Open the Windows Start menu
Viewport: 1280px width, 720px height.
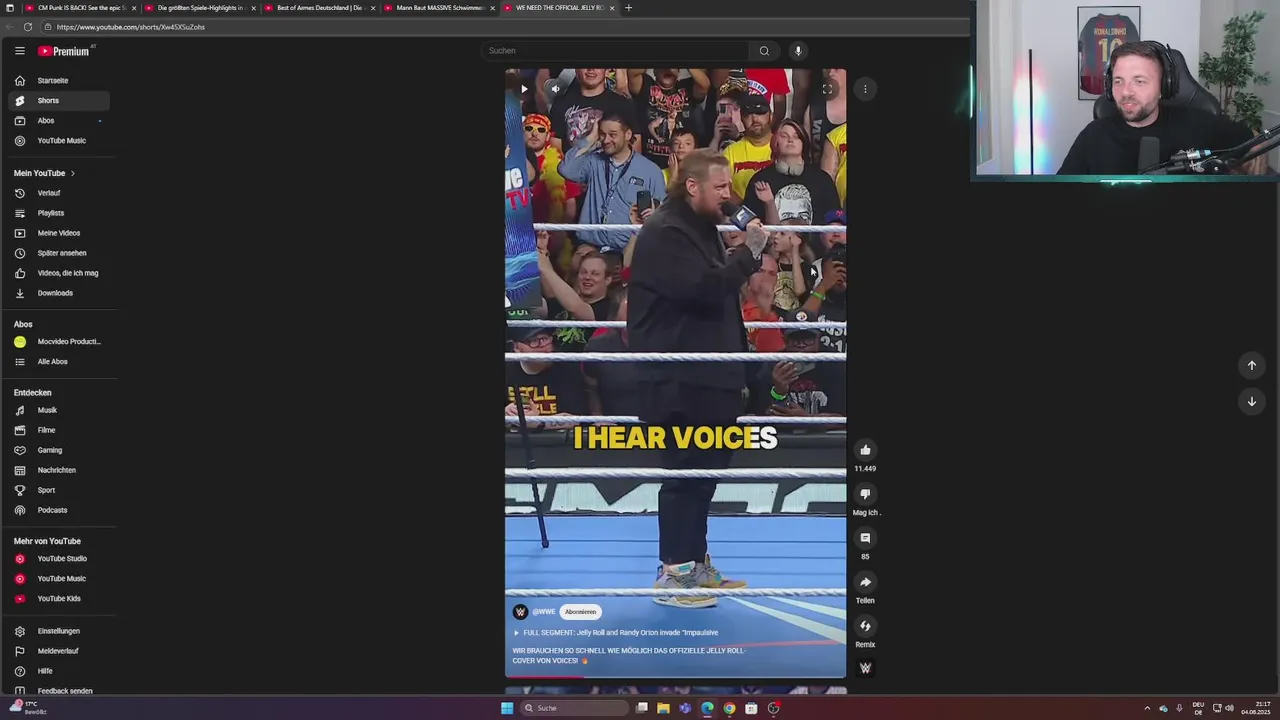click(507, 708)
